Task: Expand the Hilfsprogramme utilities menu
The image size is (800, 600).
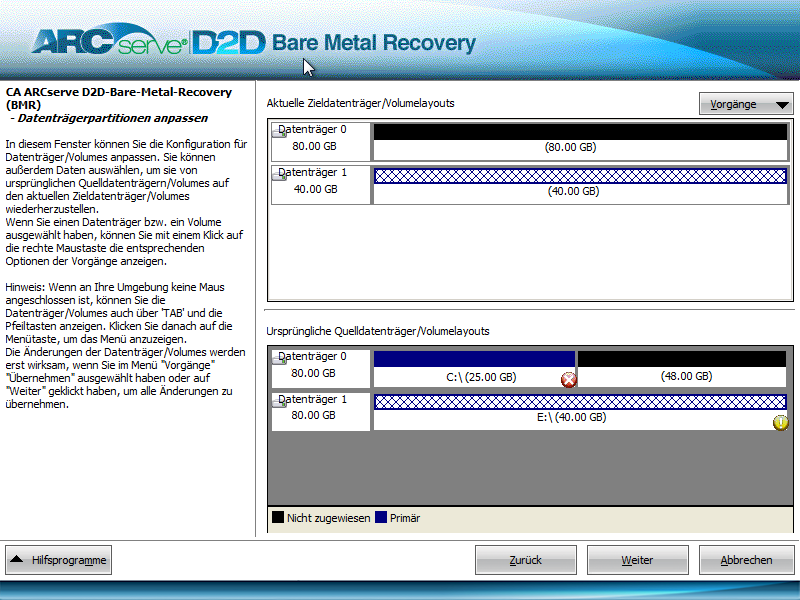Action: (x=59, y=560)
